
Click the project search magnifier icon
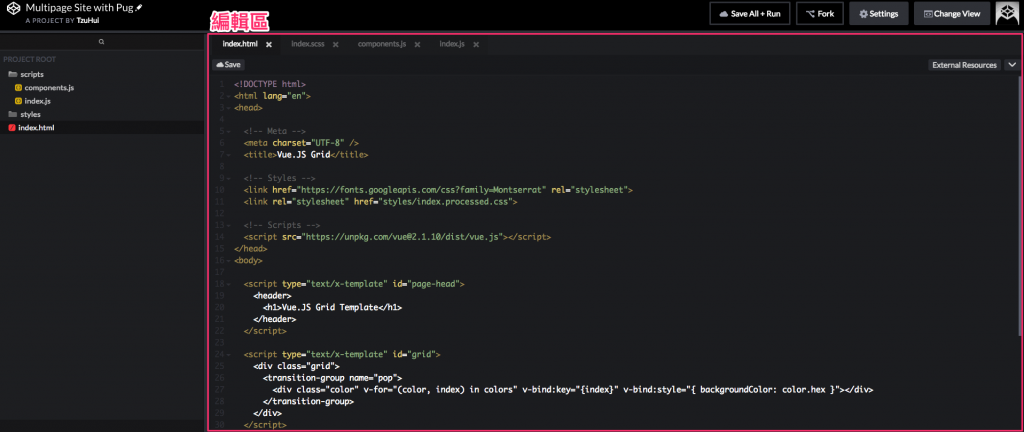[102, 42]
